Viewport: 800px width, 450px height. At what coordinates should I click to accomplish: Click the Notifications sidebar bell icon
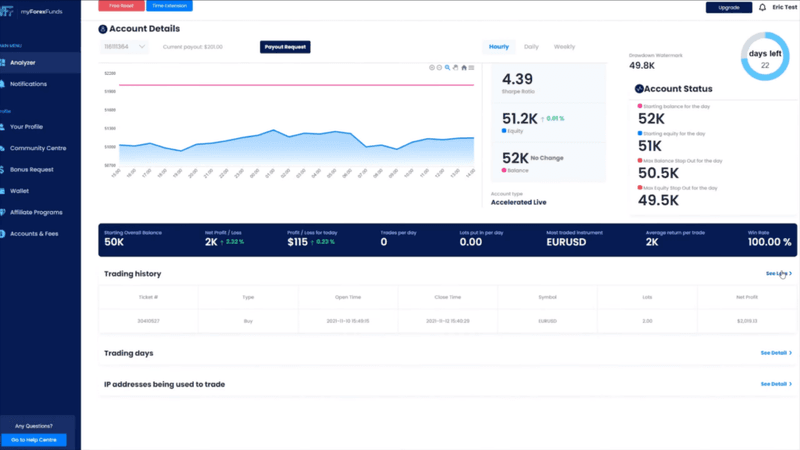pyautogui.click(x=3, y=84)
